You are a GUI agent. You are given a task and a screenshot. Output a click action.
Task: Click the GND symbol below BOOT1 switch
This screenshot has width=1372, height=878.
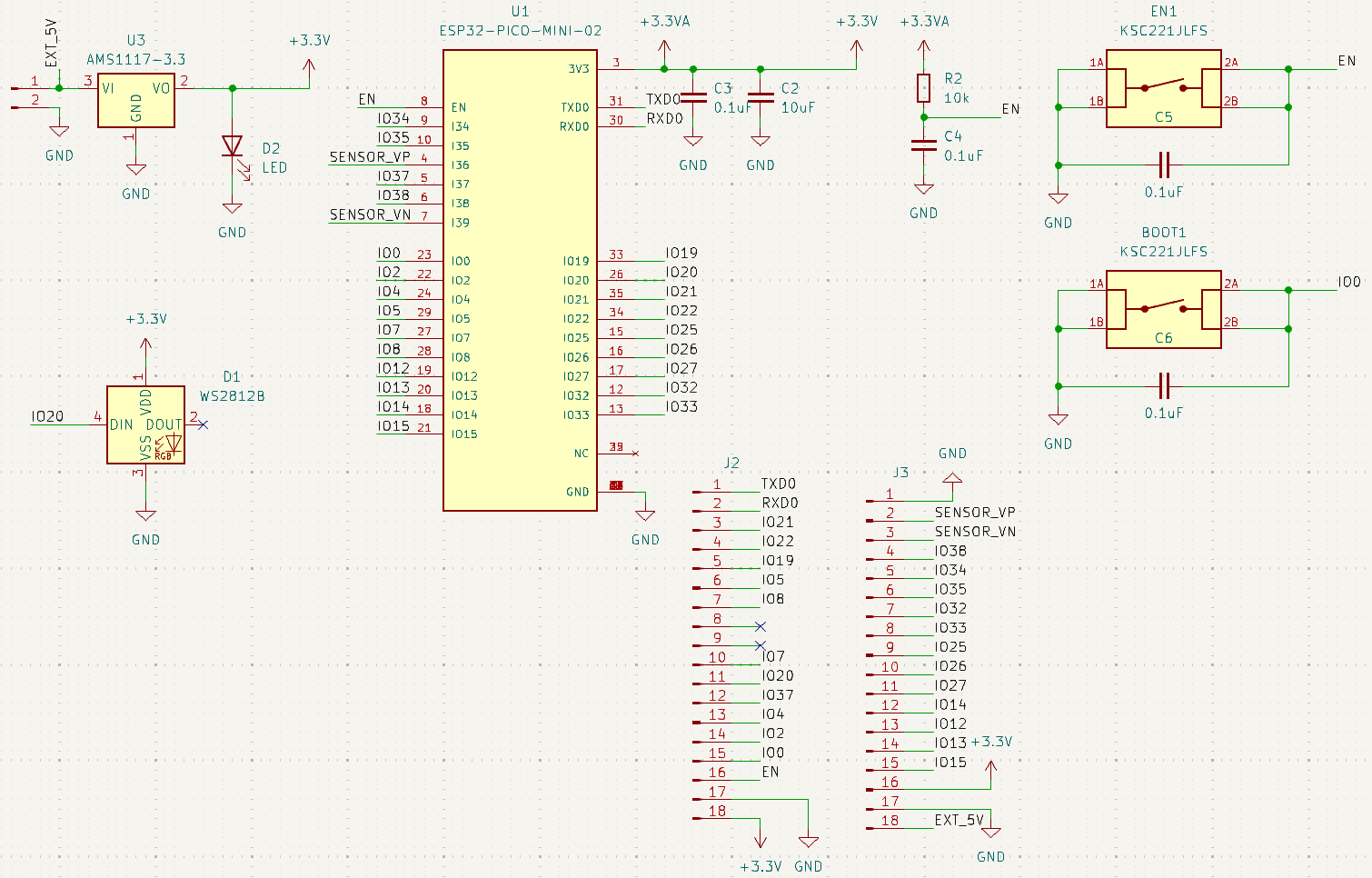point(1059,419)
